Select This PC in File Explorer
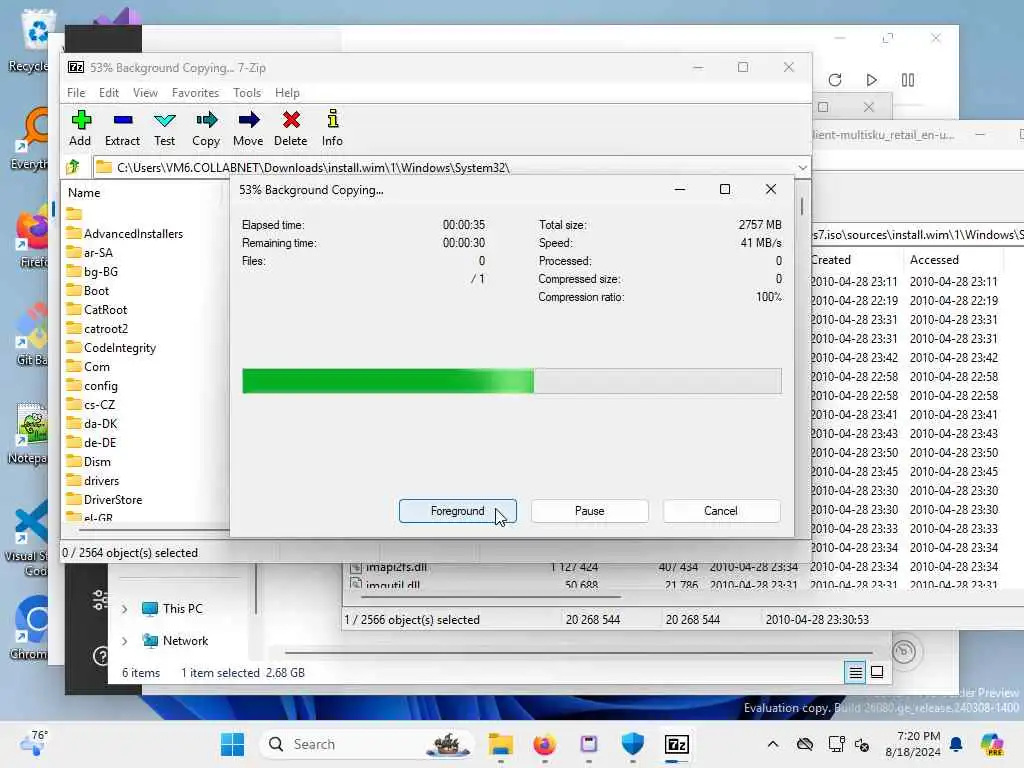This screenshot has height=768, width=1024. [x=173, y=609]
